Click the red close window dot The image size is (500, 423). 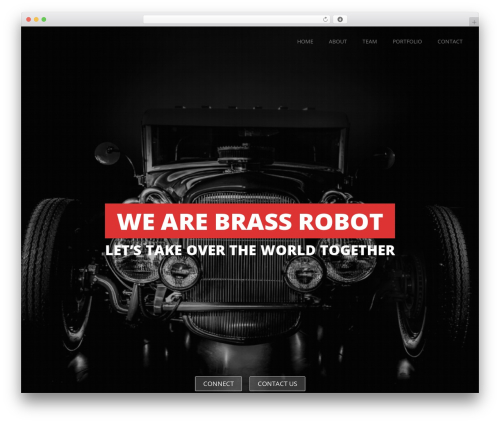[x=29, y=19]
